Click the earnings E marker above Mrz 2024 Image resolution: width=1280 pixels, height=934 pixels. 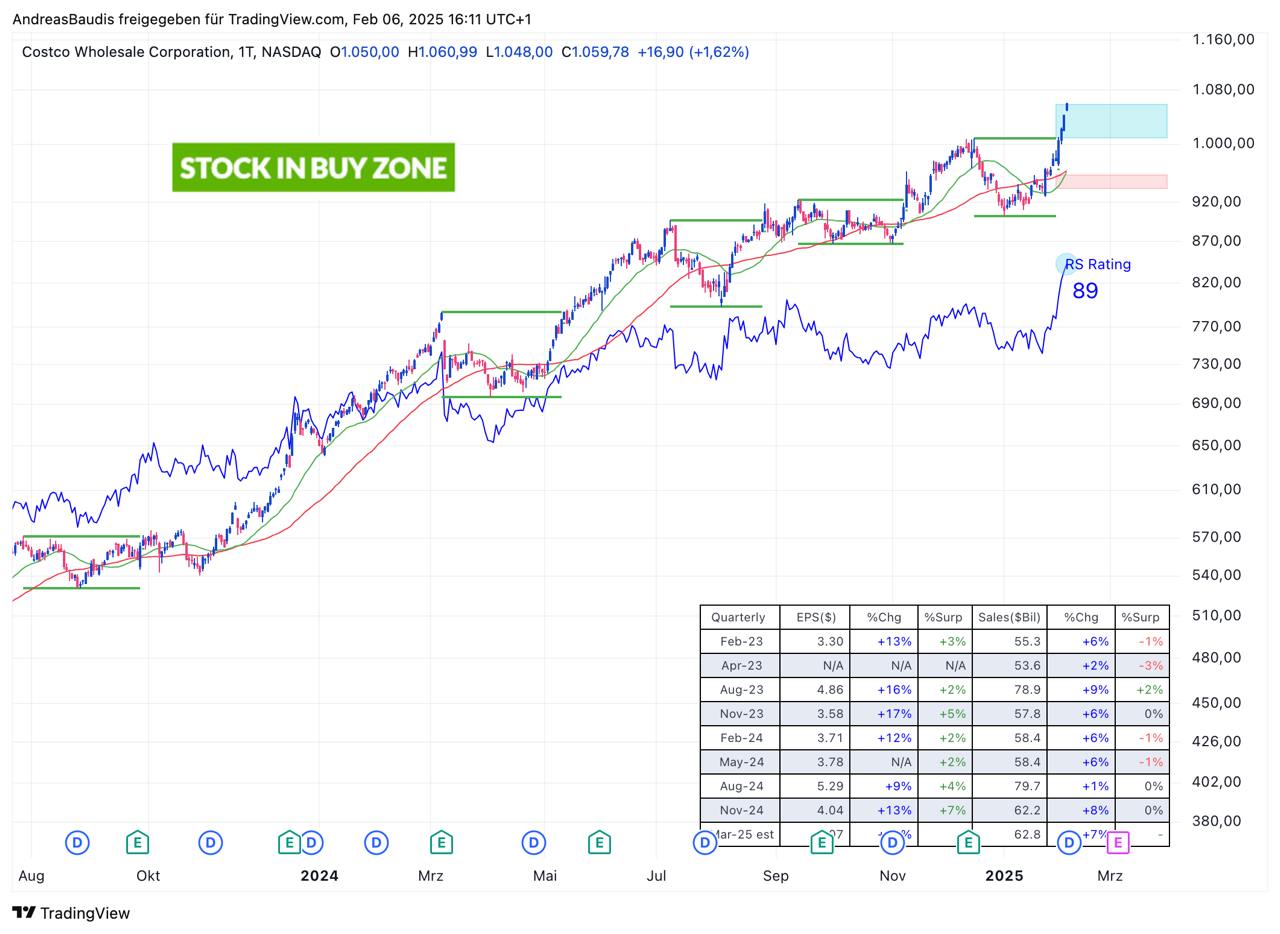tap(440, 843)
